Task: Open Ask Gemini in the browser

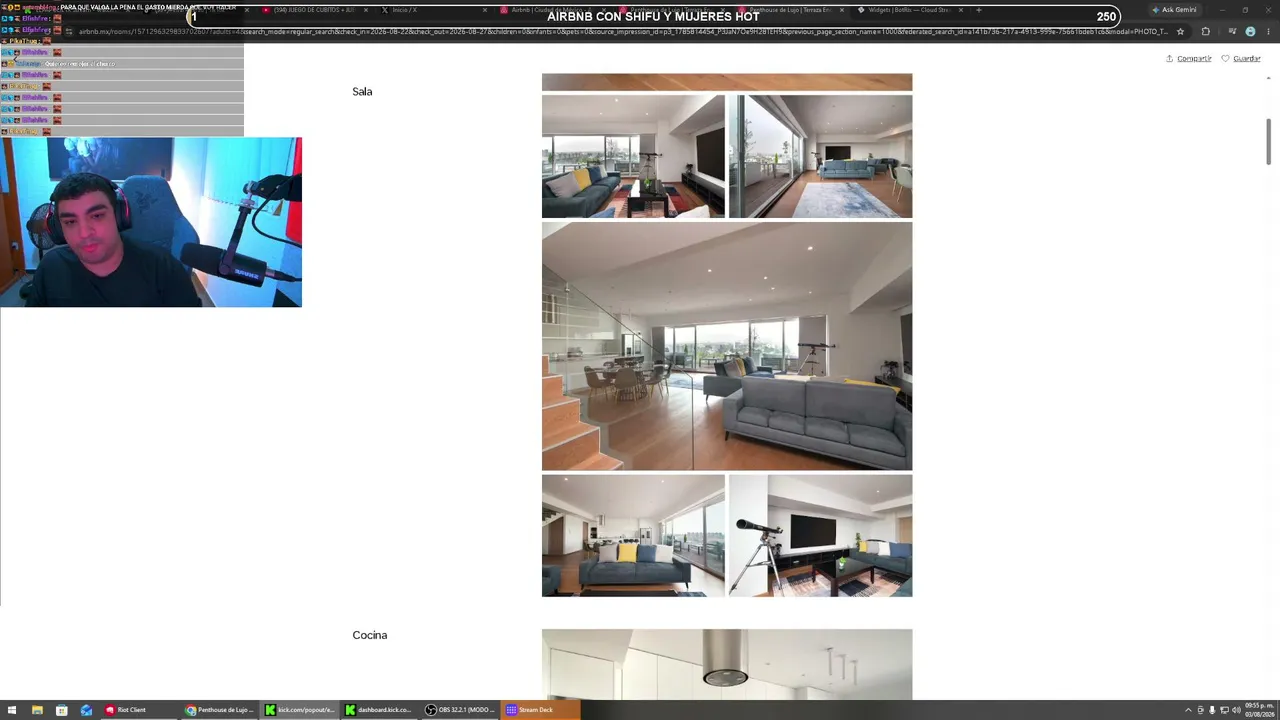Action: (x=1173, y=10)
